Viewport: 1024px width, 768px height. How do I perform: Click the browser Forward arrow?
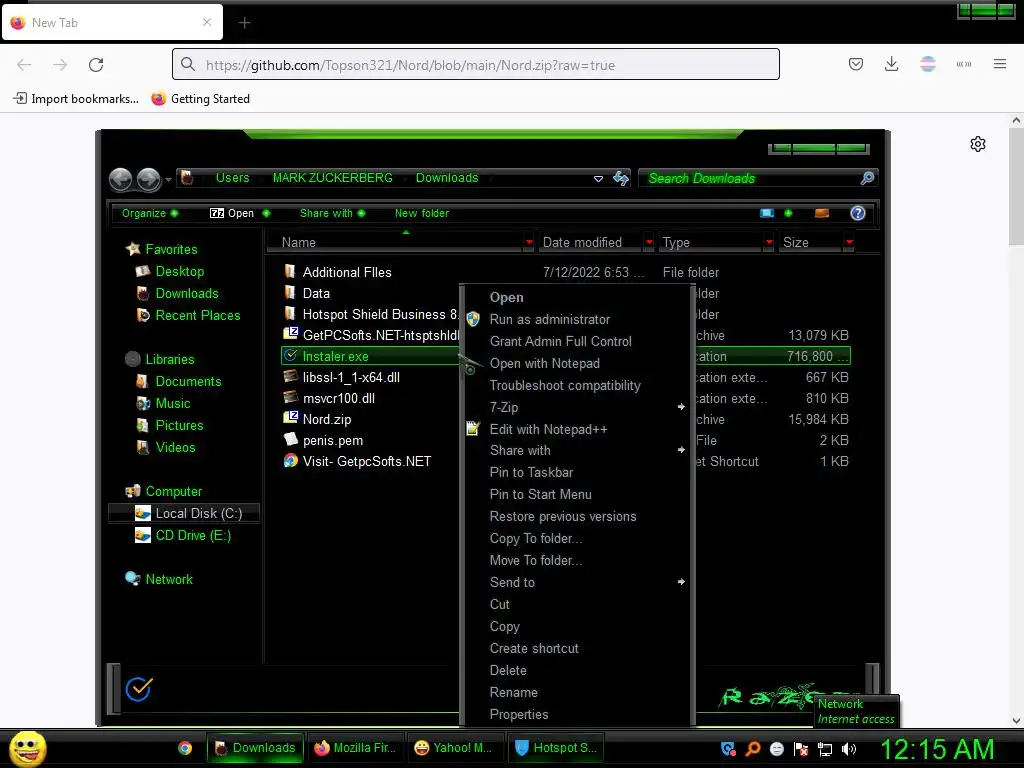point(60,65)
